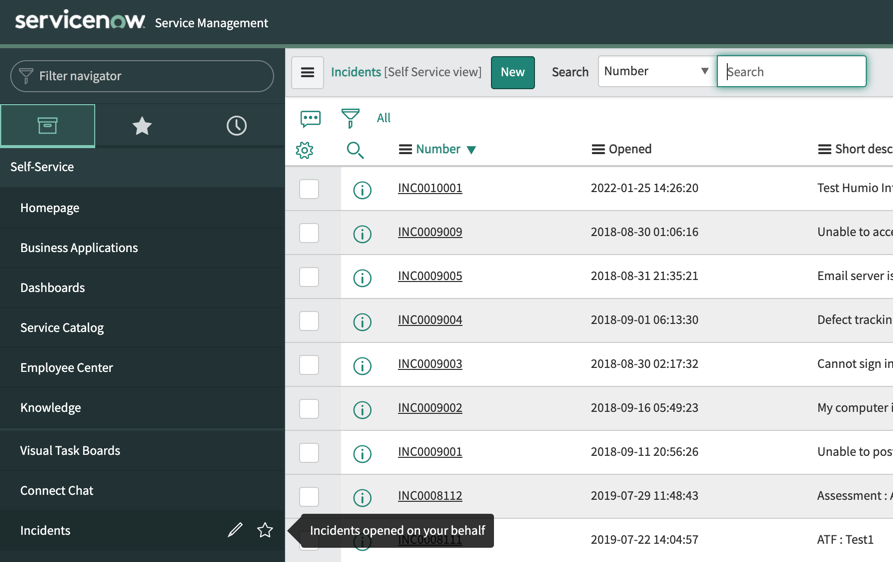Screen dimensions: 893x562
Task: Open the Opened column options menu
Action: pos(598,149)
